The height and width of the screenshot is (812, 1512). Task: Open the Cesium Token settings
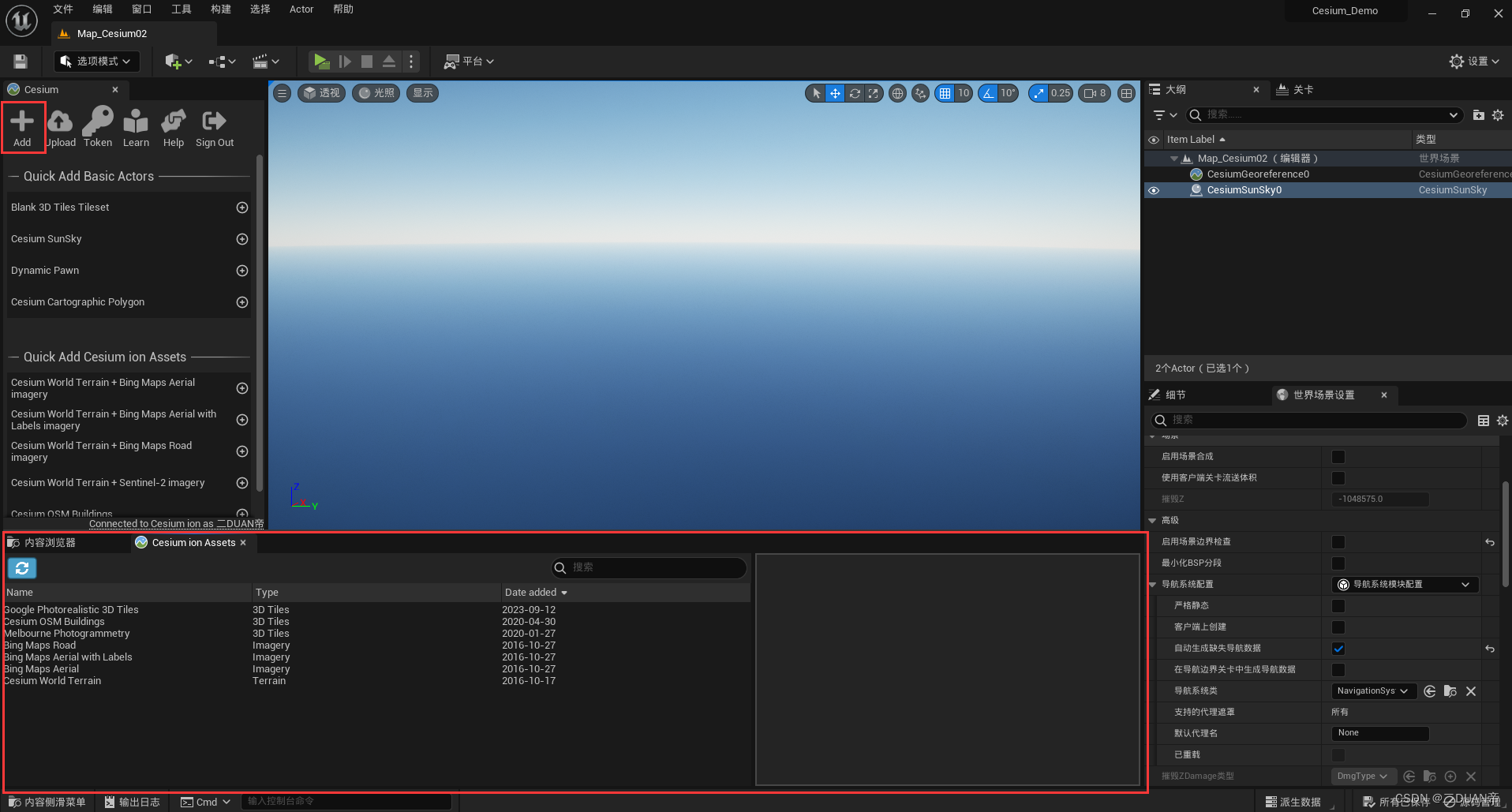pos(98,128)
